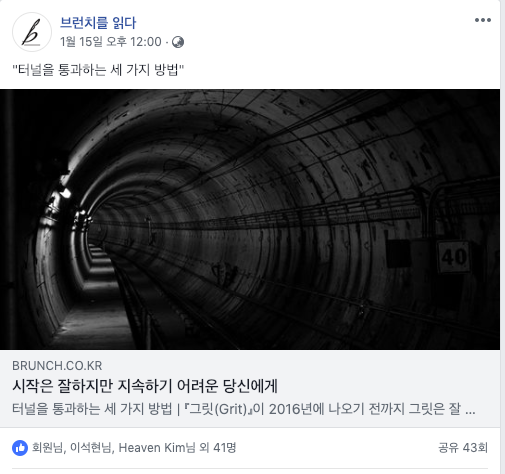Show the 외 41명 other reactors list
The image size is (505, 474).
coord(218,448)
